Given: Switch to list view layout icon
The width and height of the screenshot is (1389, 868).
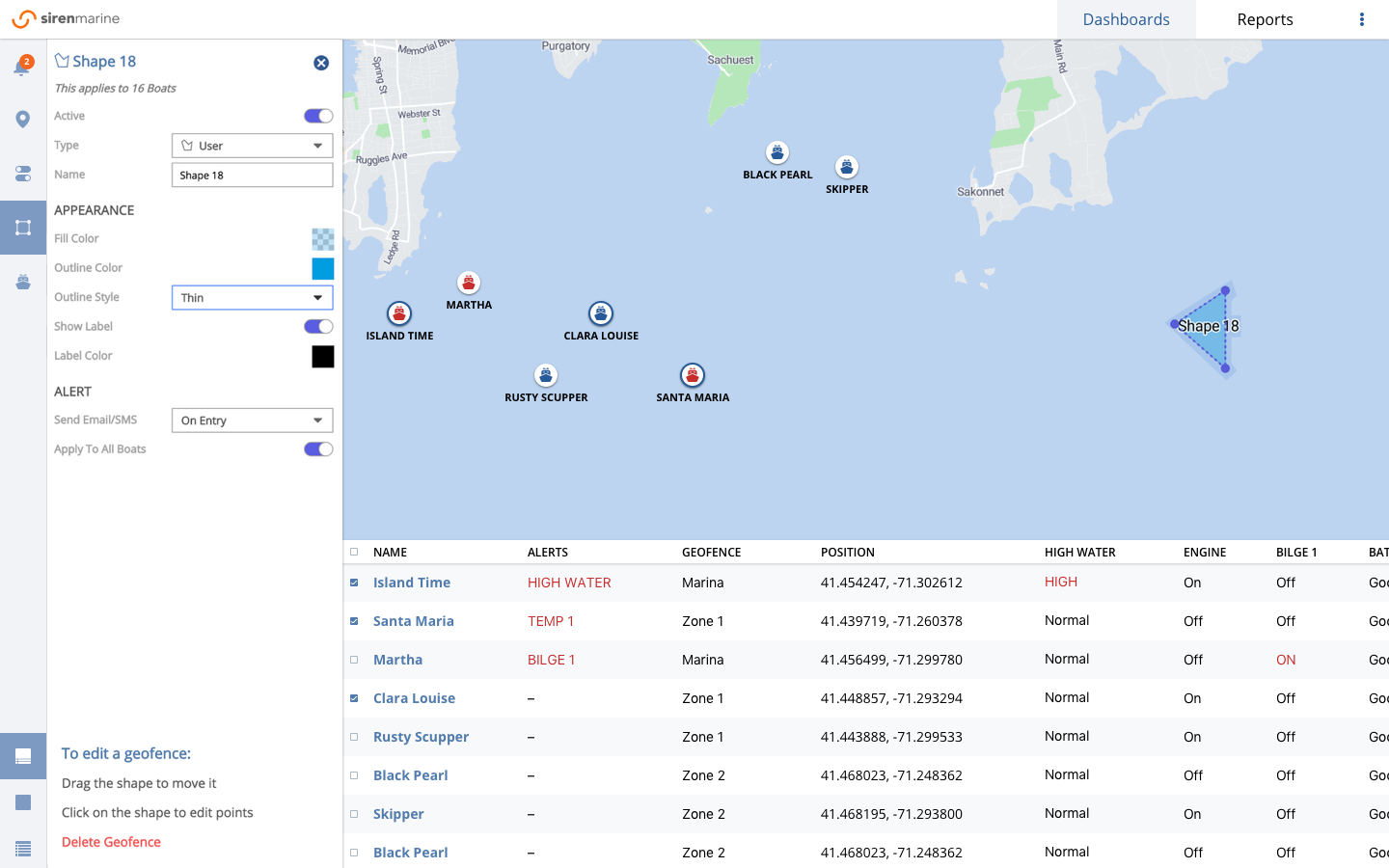Looking at the screenshot, I should tap(23, 849).
